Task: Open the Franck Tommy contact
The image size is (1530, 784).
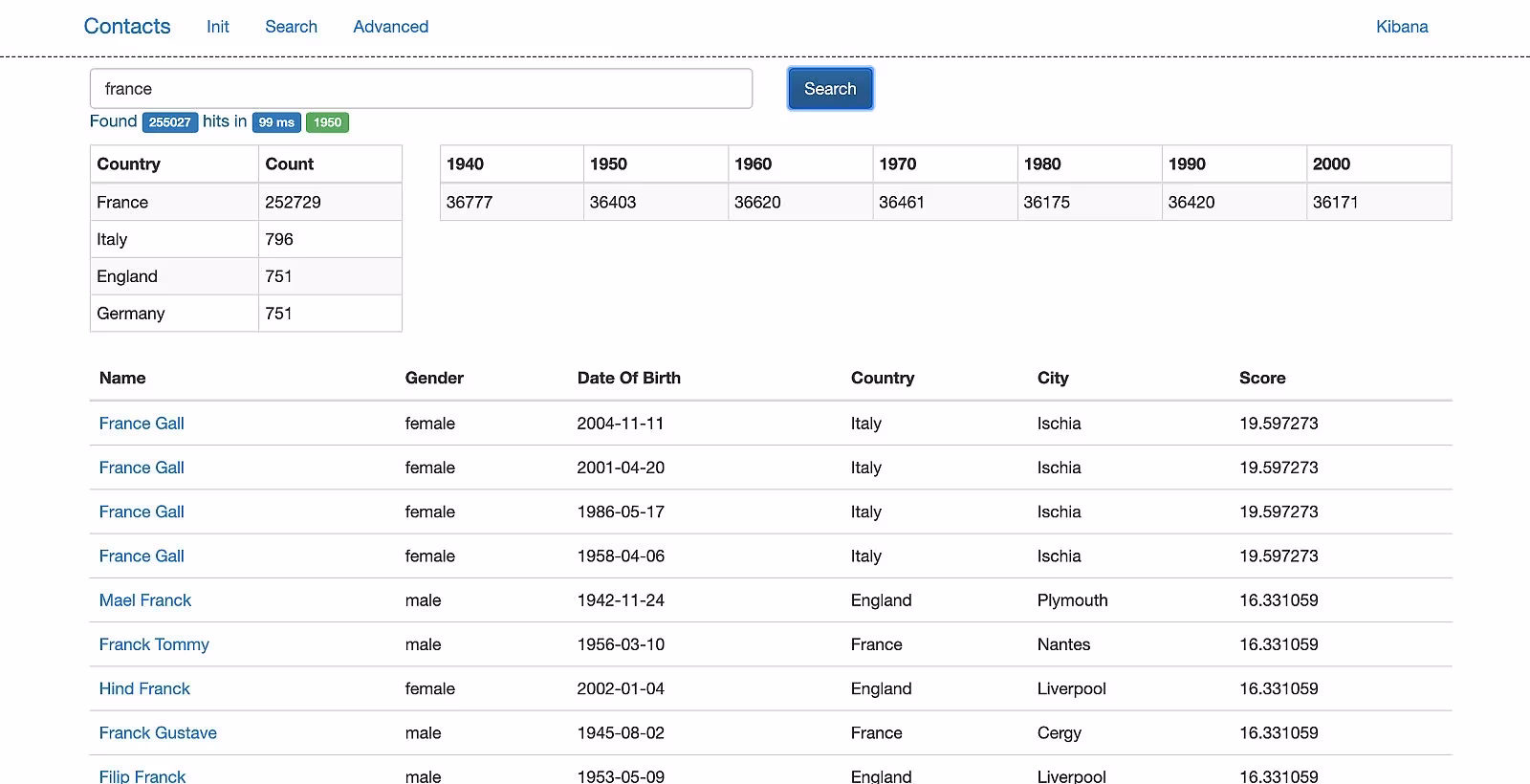Action: click(154, 644)
